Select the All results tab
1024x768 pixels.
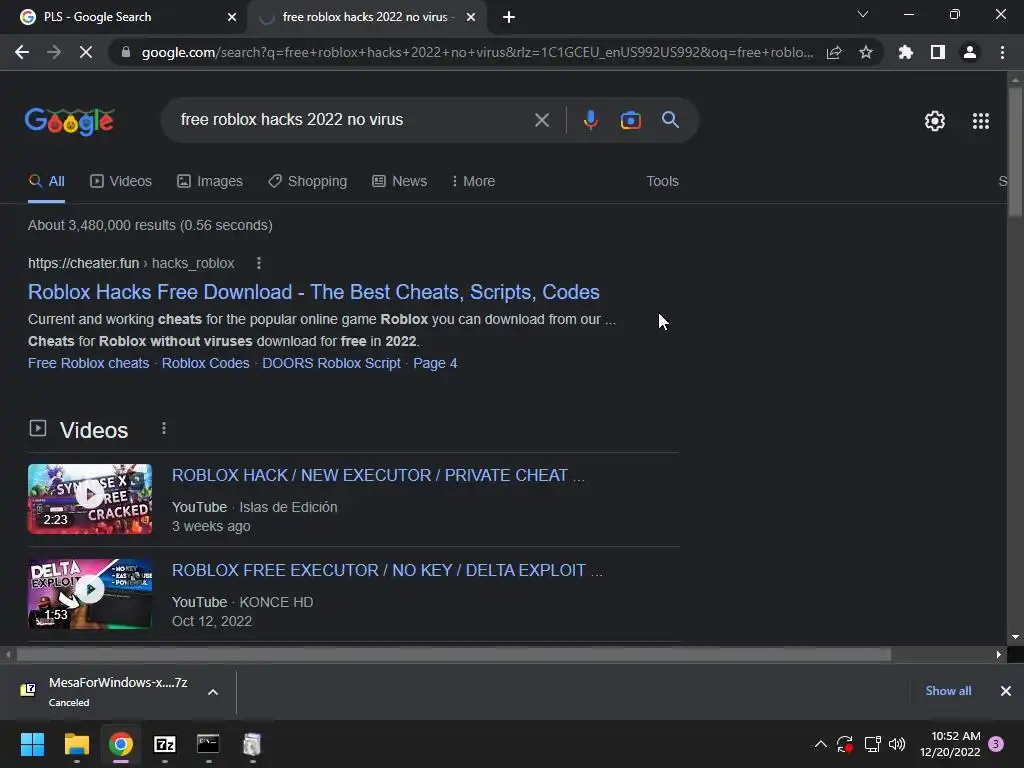coord(46,182)
